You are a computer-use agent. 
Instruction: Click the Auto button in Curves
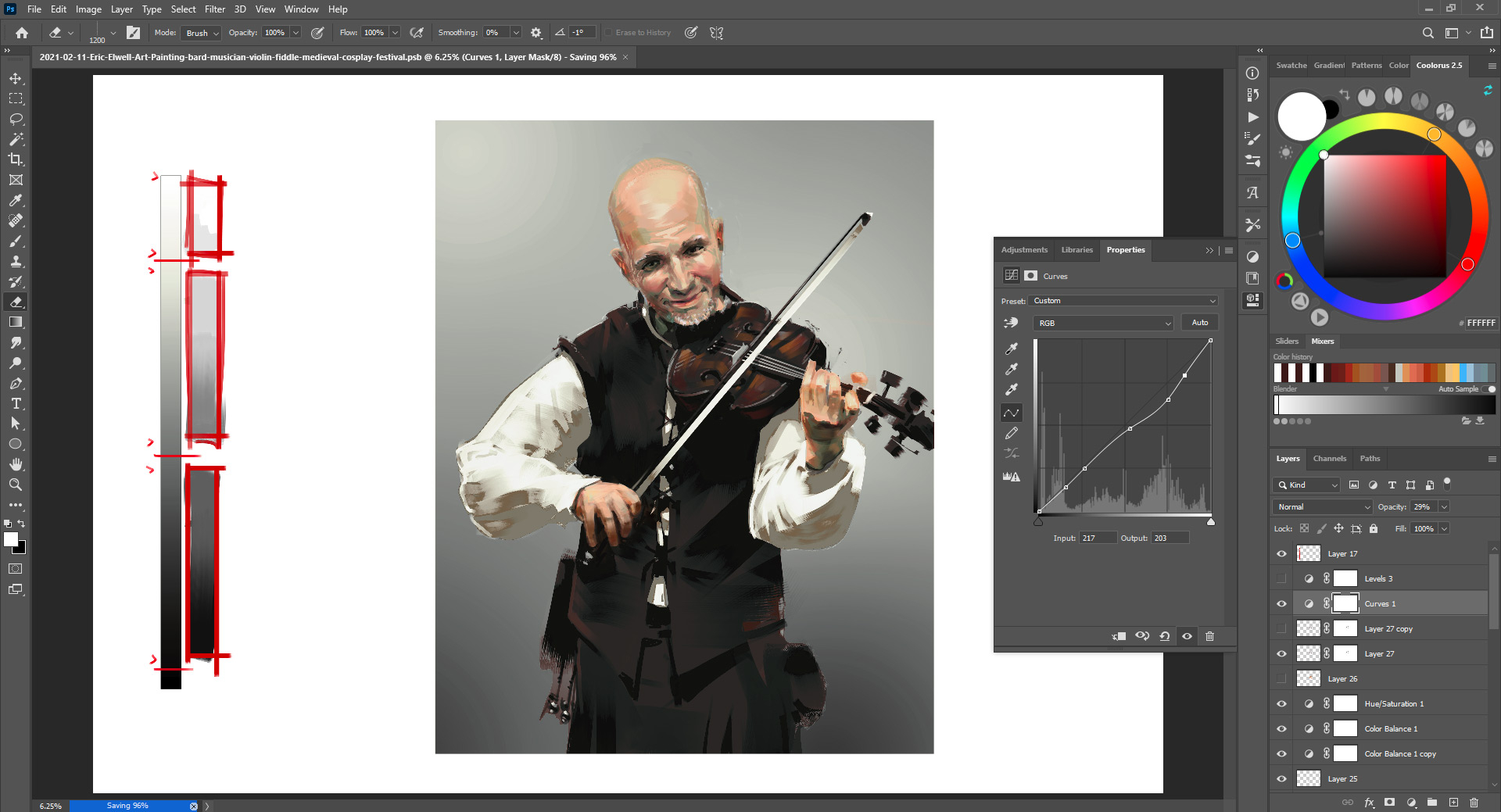[1199, 323]
